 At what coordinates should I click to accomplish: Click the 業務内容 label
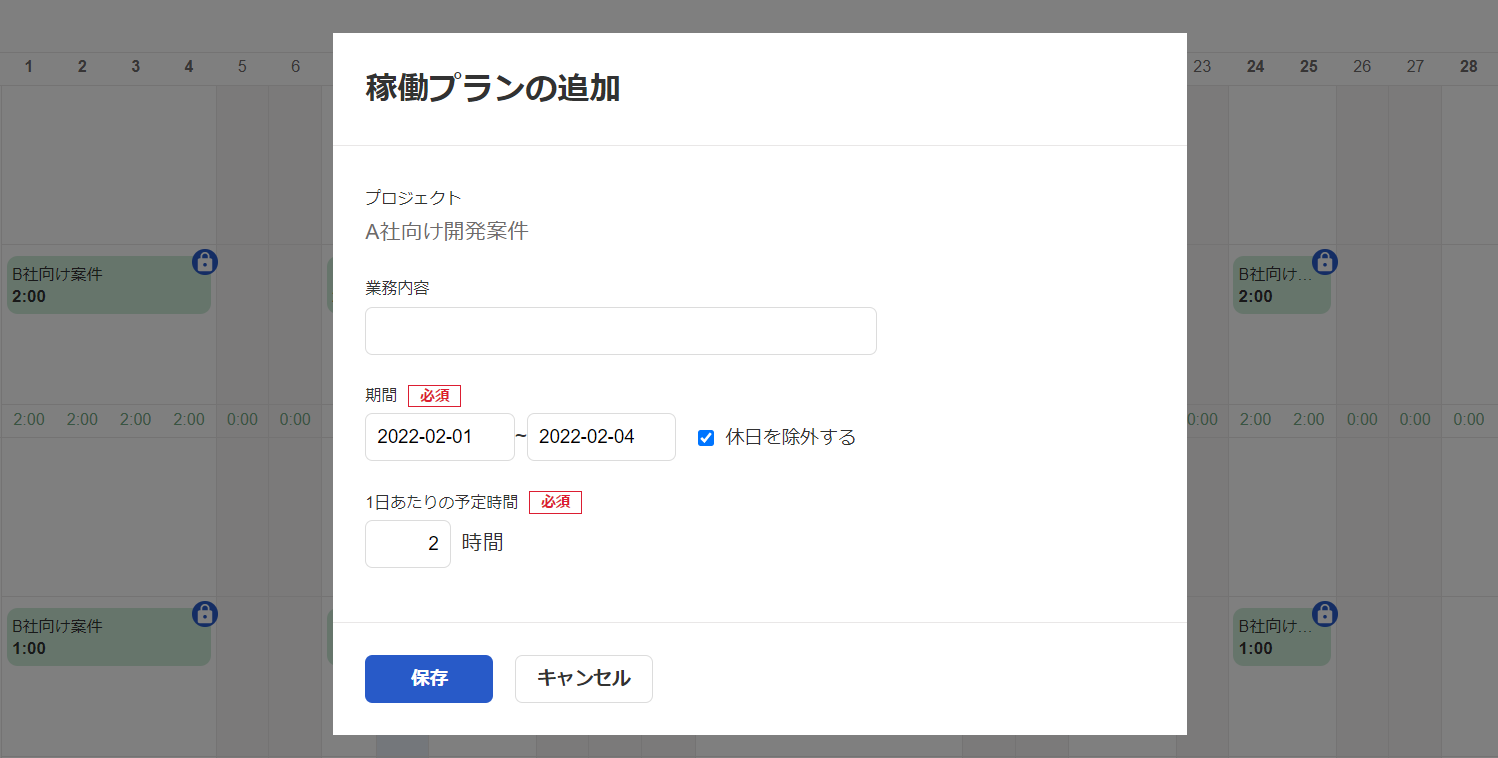[398, 288]
